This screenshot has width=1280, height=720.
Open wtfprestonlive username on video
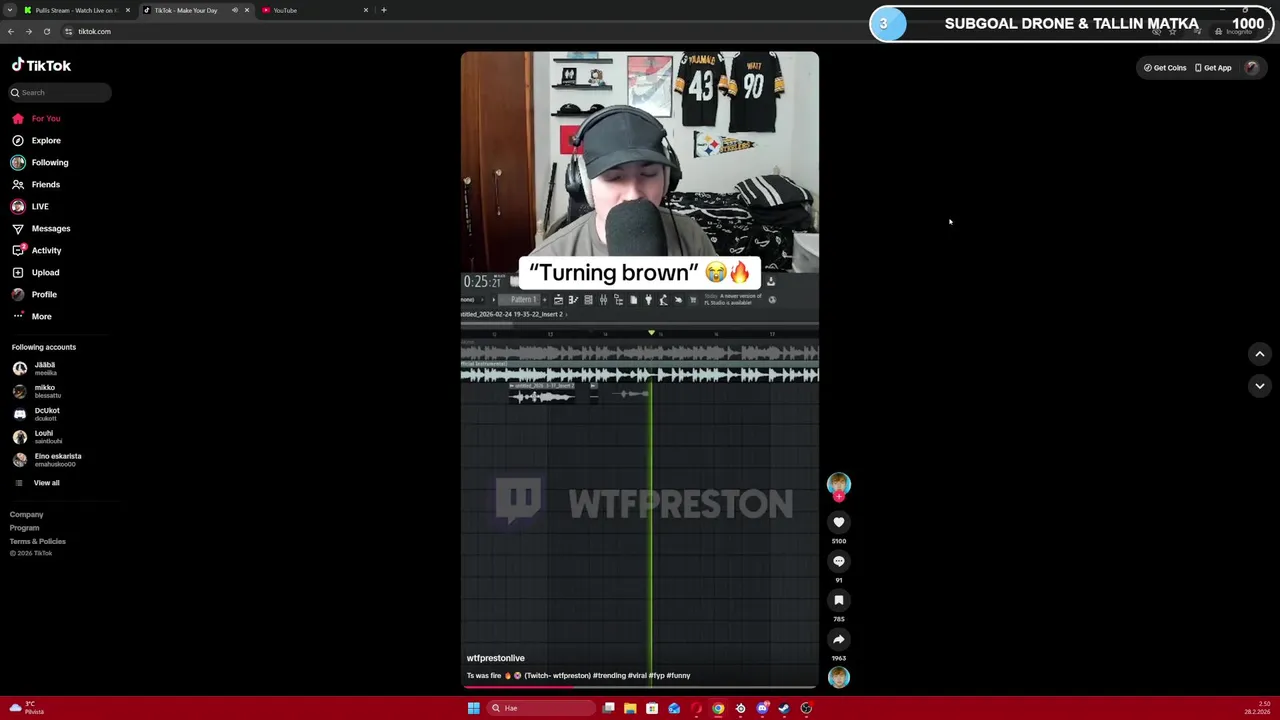495,658
